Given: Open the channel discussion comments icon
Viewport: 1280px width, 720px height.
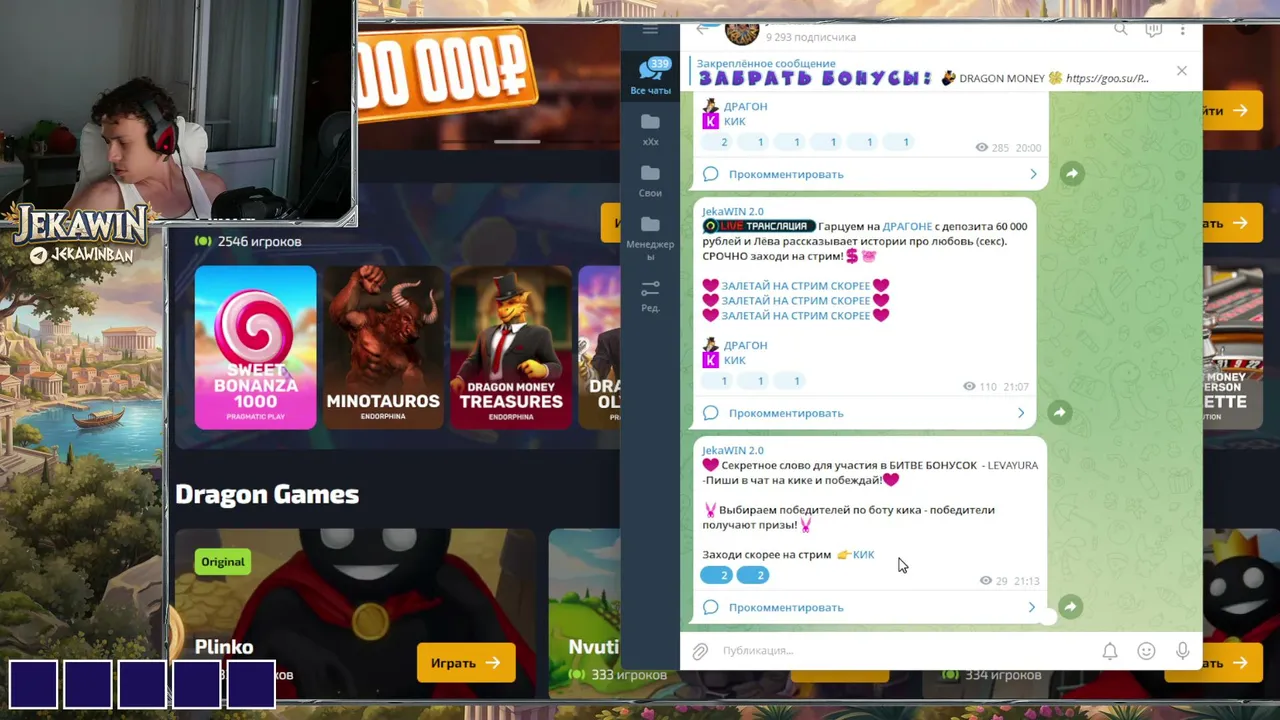Looking at the screenshot, I should 1153,30.
